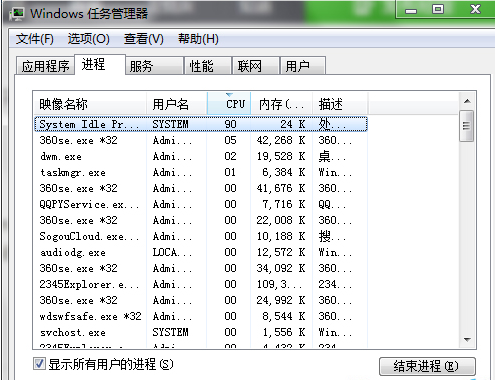This screenshot has width=495, height=380.
Task: Sort by 内存 column header
Action: [x=282, y=104]
